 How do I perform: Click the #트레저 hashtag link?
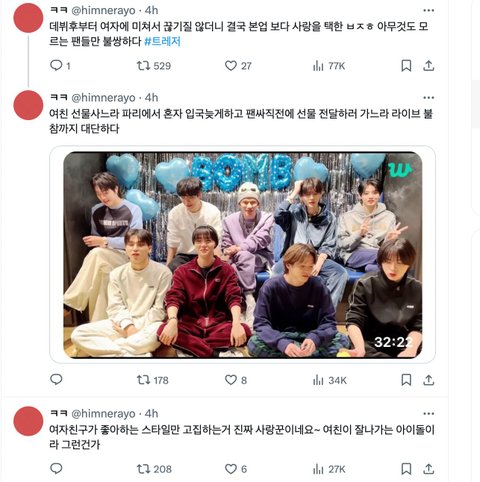coord(162,42)
